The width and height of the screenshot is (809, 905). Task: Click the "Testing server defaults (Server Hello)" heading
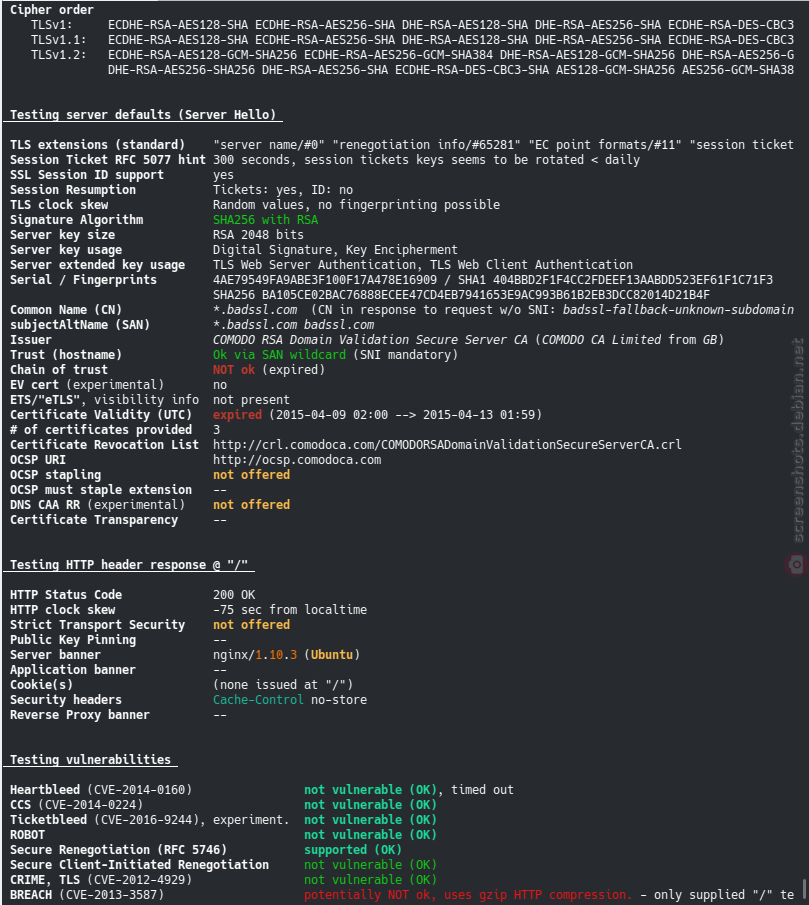(x=143, y=115)
